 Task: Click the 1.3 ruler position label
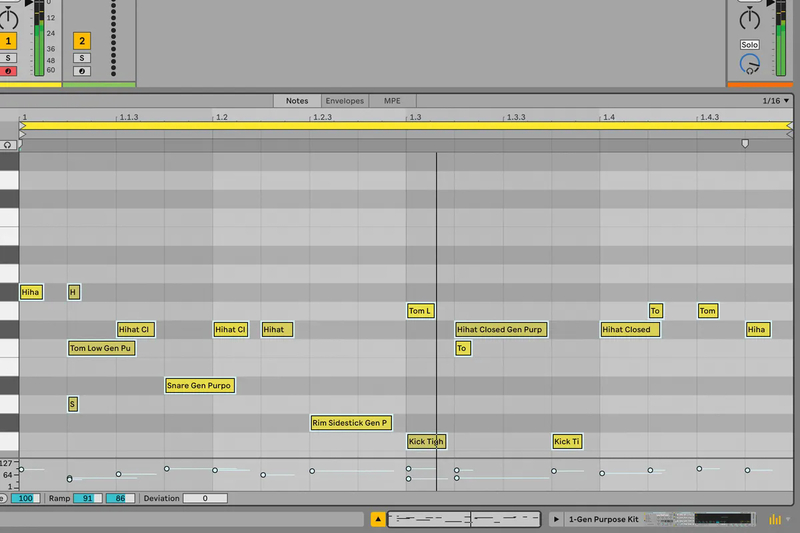415,117
